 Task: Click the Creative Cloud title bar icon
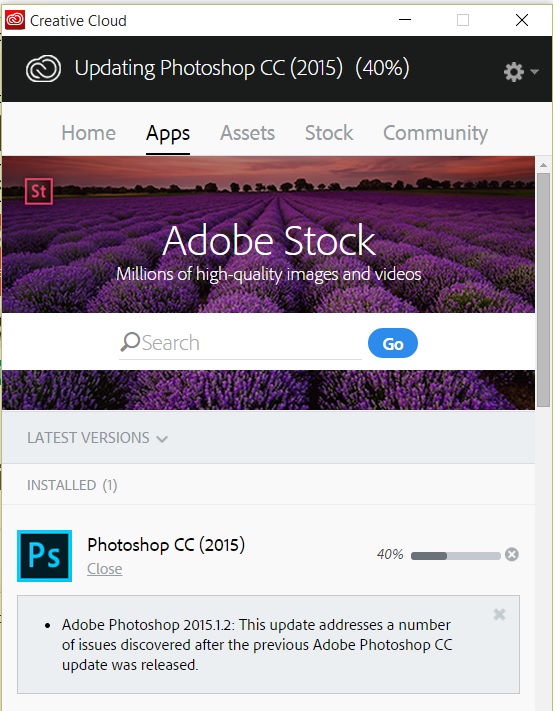[x=15, y=20]
